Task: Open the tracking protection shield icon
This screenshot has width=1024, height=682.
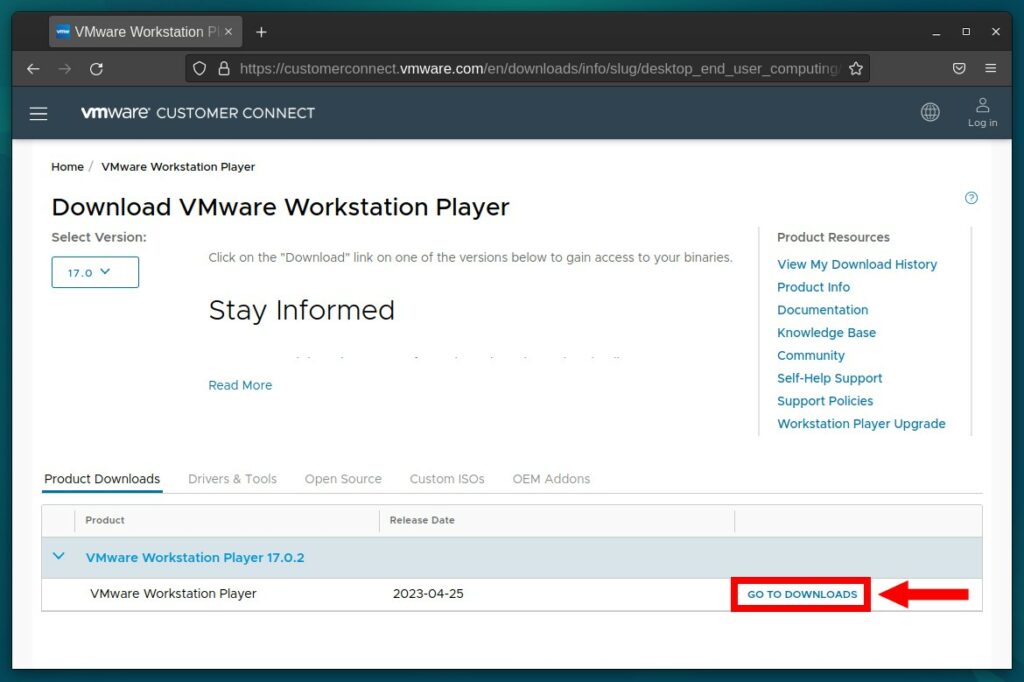Action: [x=200, y=69]
